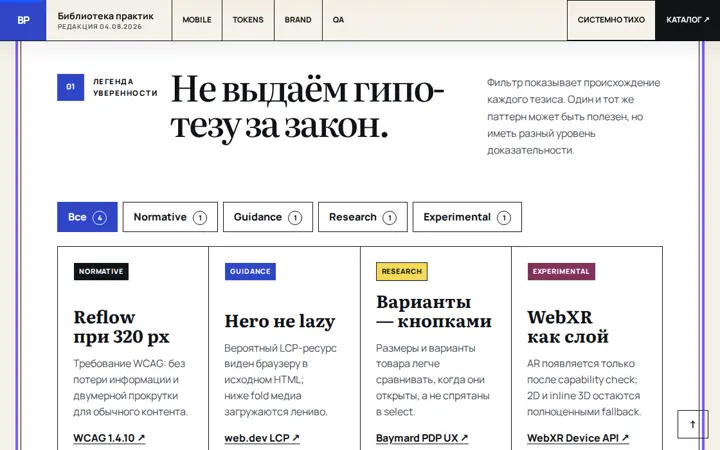Open the TOKENS navigation item

tap(248, 20)
